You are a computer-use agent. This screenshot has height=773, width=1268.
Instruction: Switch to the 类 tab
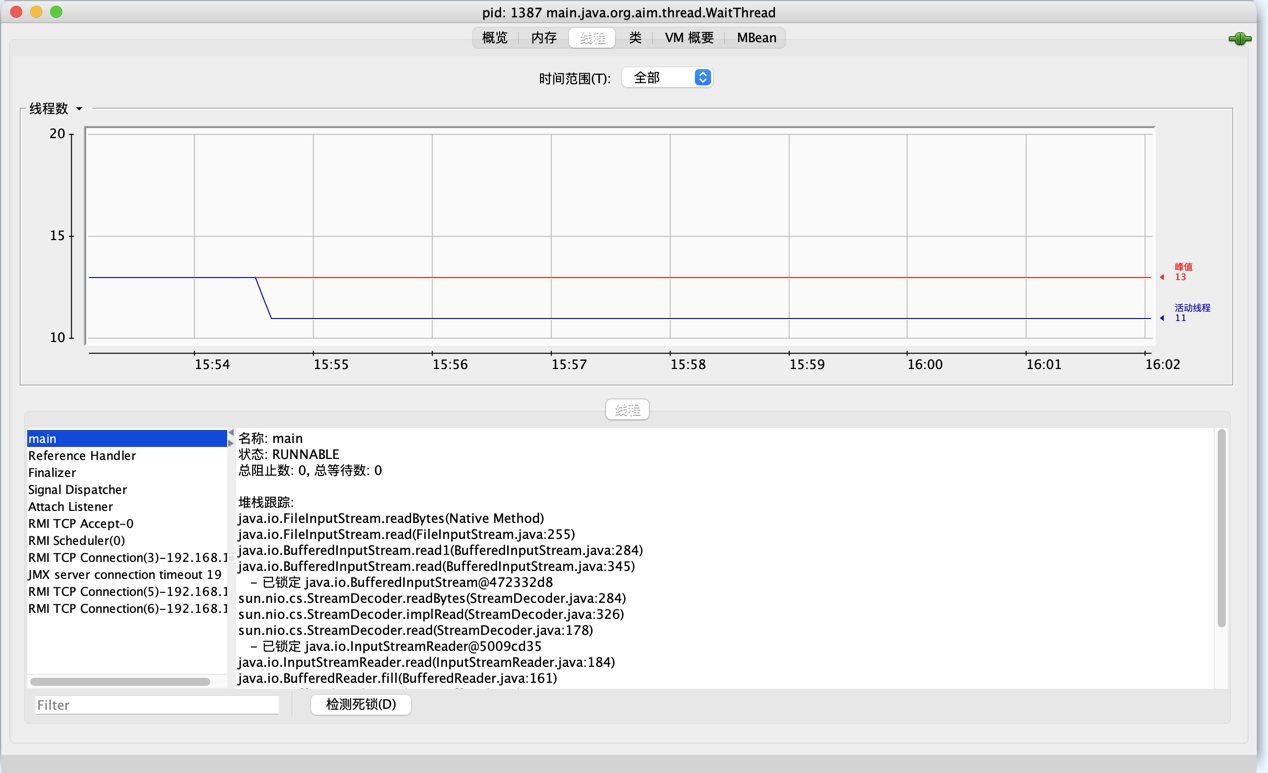[x=635, y=38]
